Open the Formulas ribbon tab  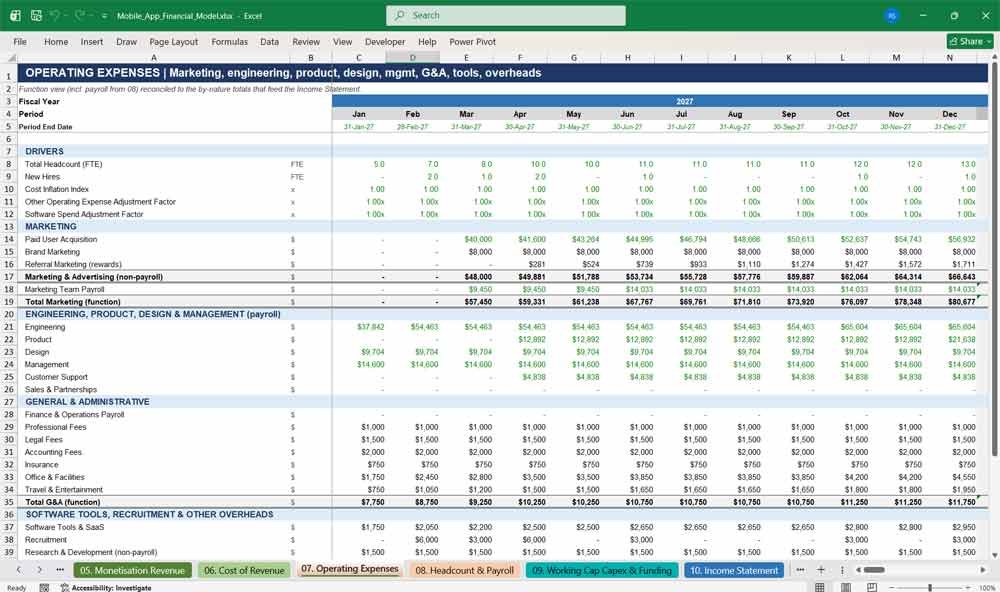(x=230, y=41)
